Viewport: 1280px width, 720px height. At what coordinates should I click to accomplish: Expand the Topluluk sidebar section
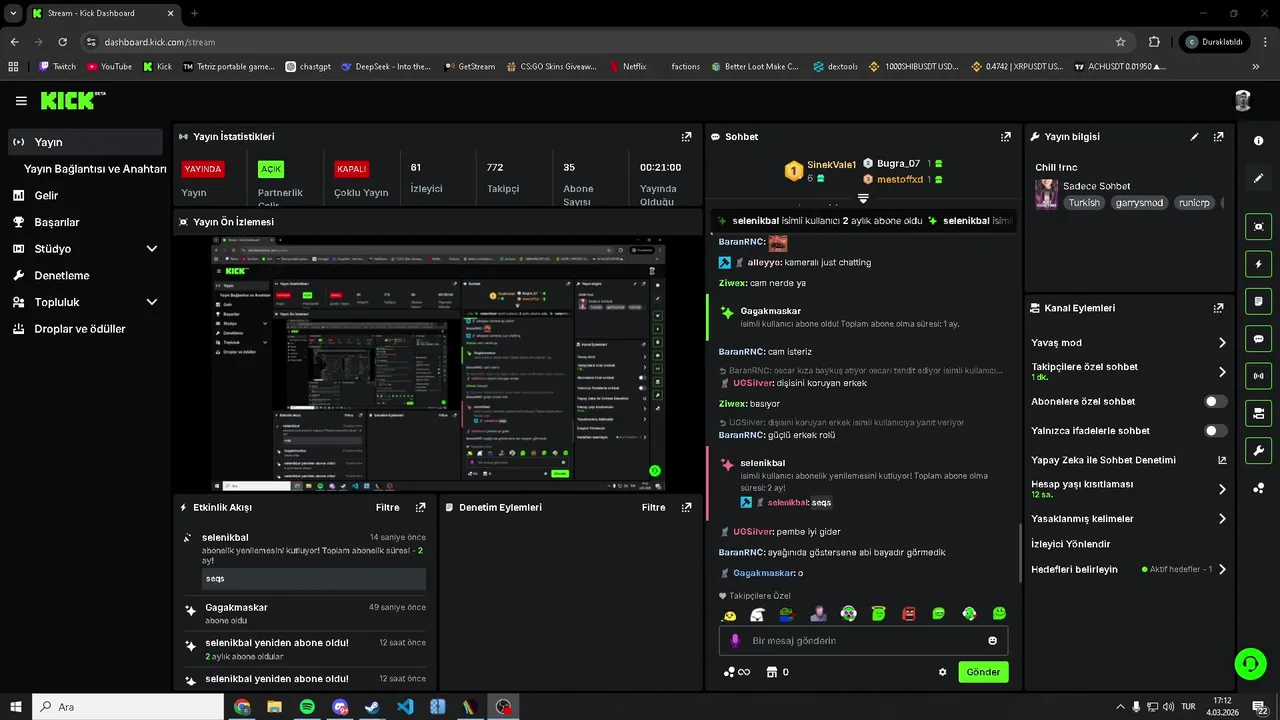pos(152,302)
